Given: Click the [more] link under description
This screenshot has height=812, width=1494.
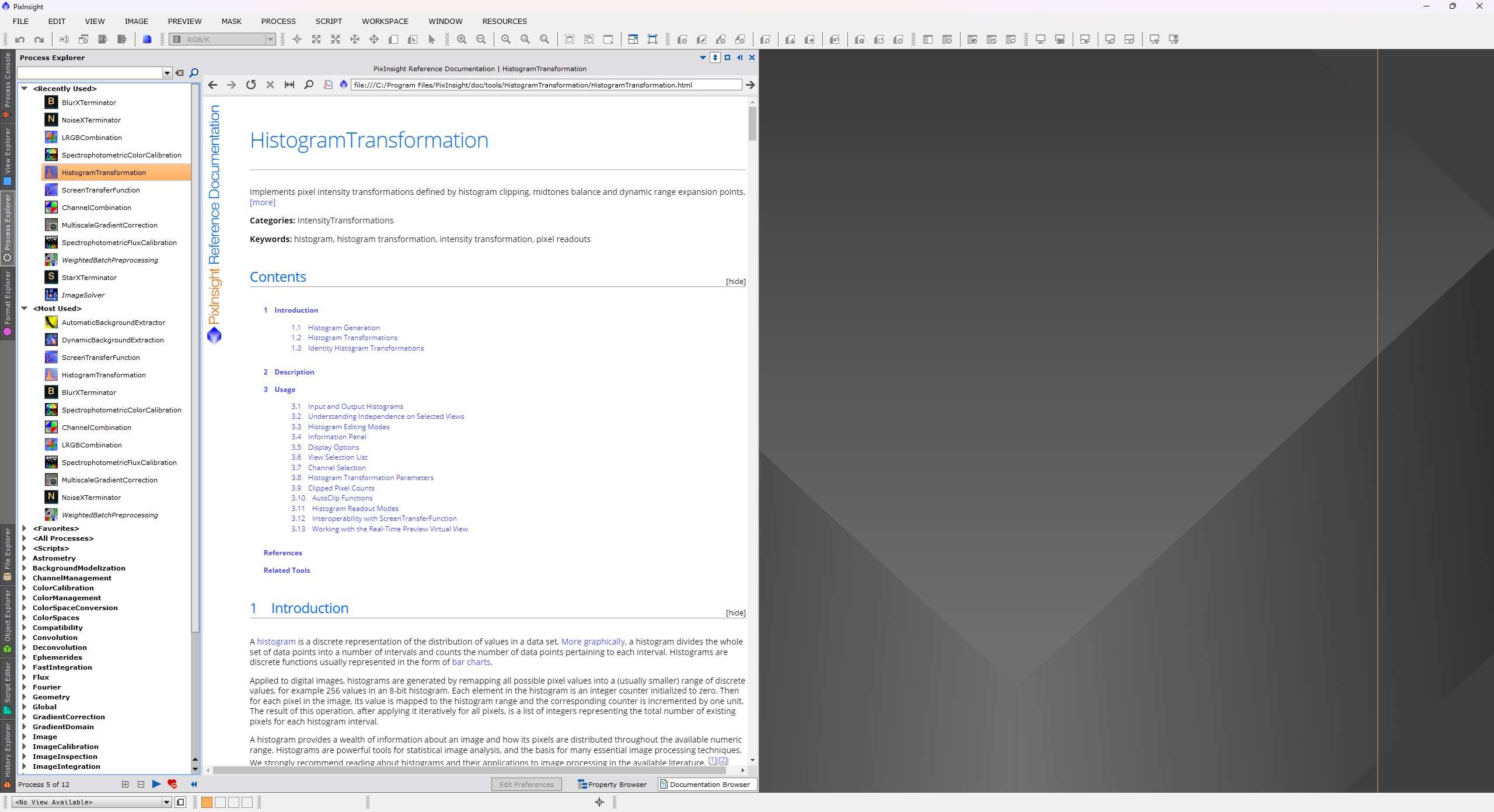Looking at the screenshot, I should click(262, 202).
